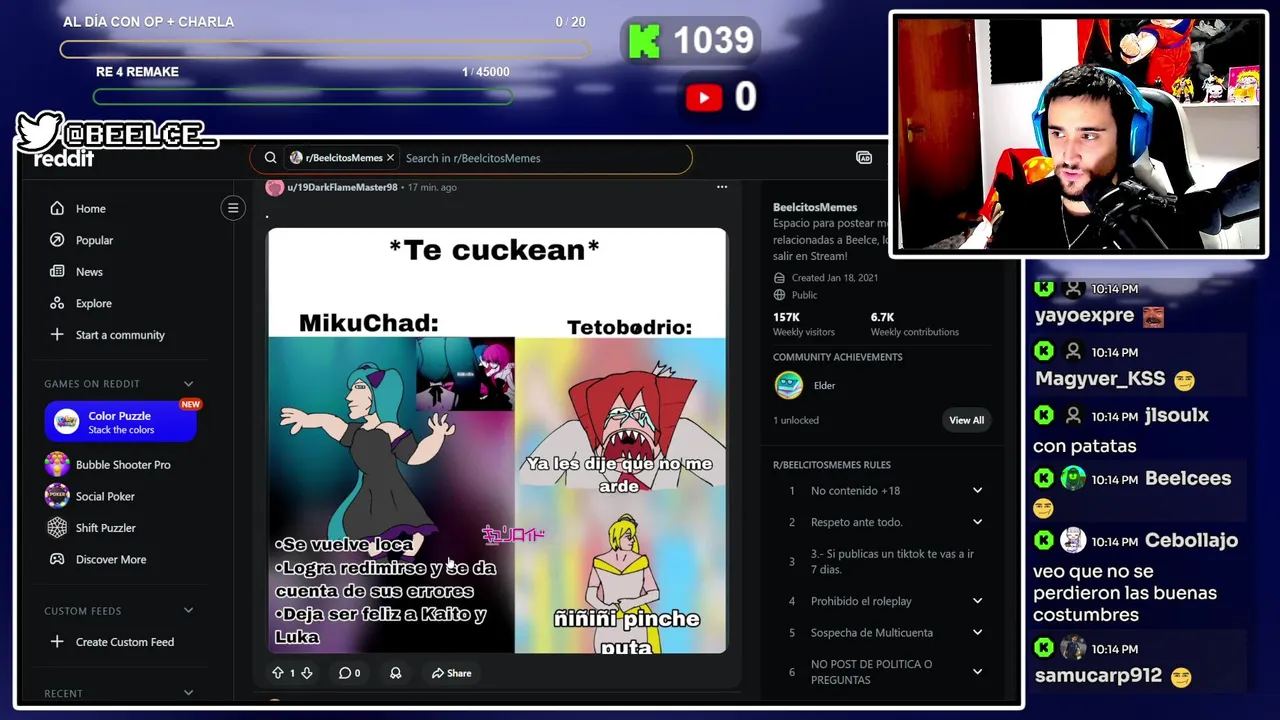Open the post's comments button
This screenshot has width=1280, height=720.
(x=349, y=673)
